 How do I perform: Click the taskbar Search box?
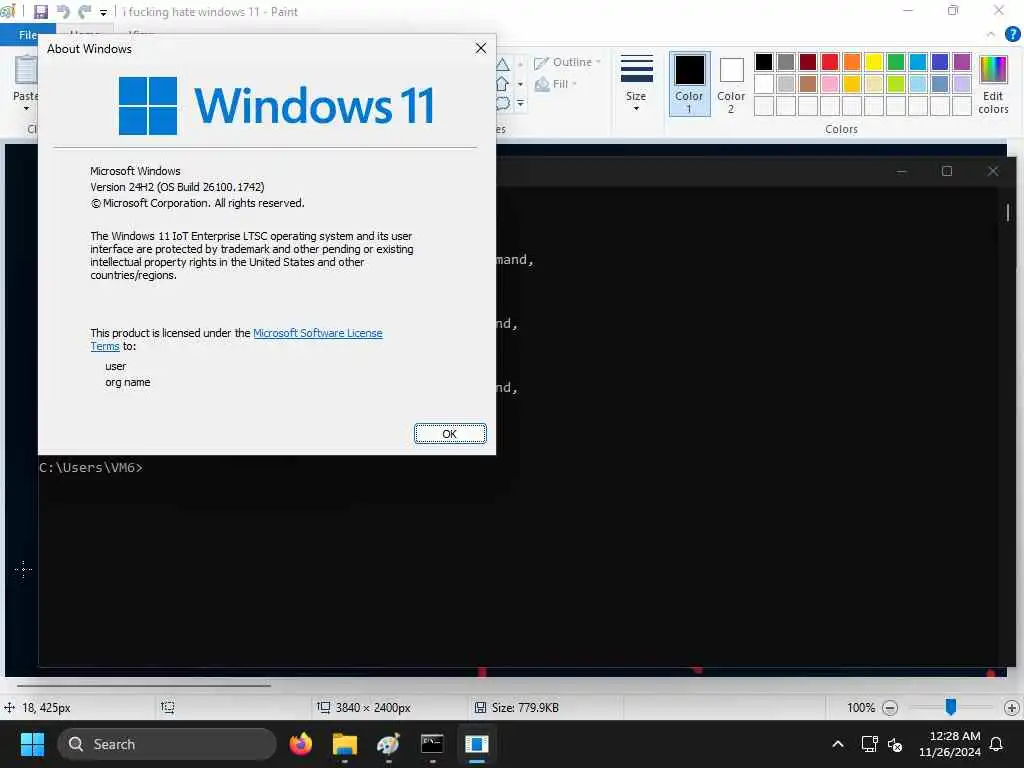(x=167, y=744)
